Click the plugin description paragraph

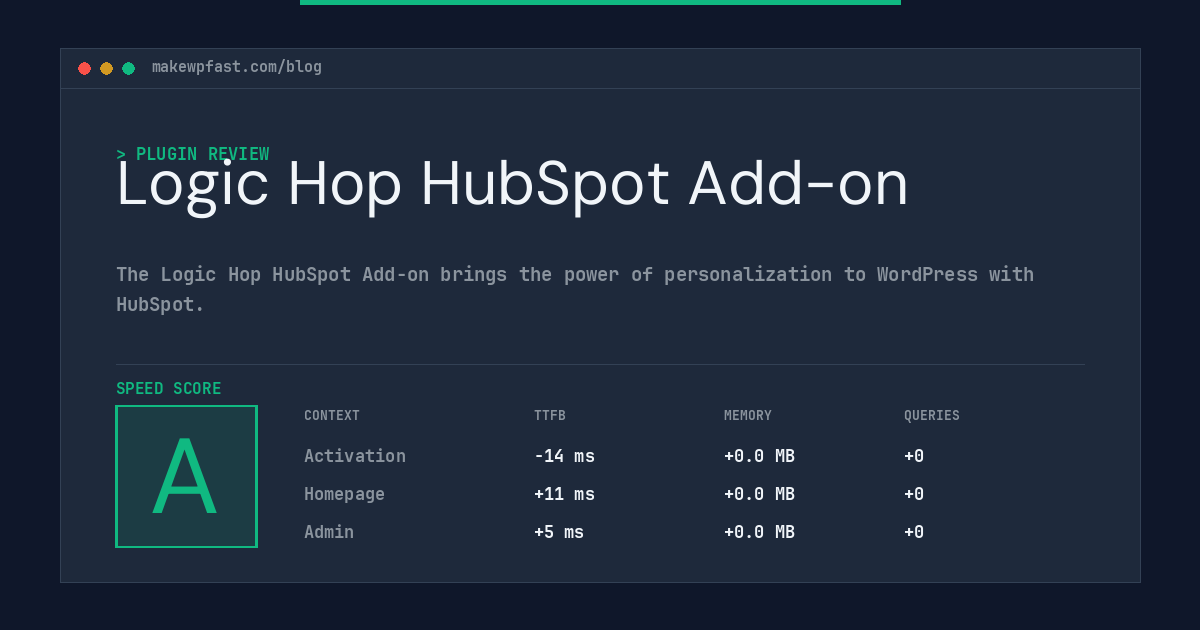(x=575, y=289)
